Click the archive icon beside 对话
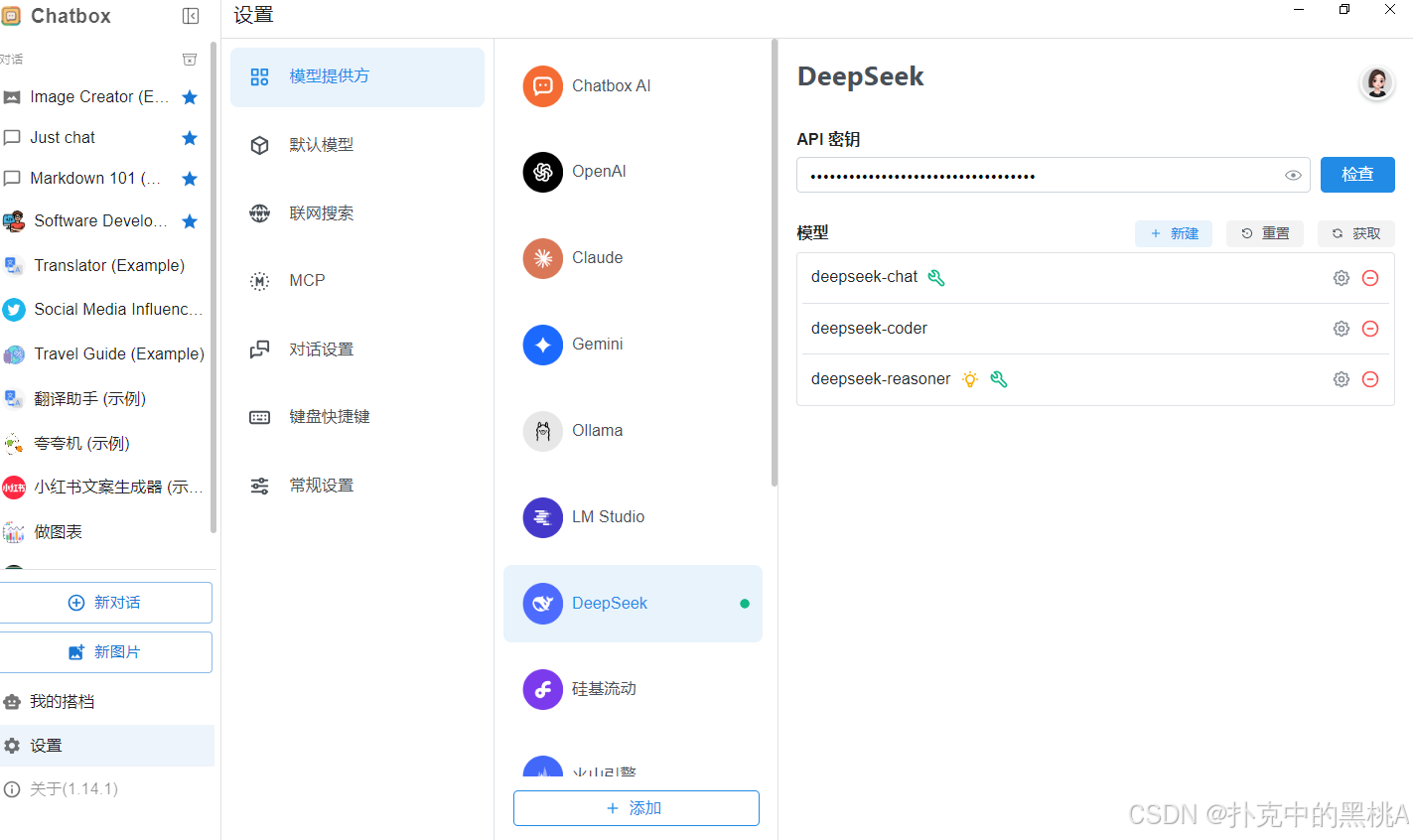1413x840 pixels. [190, 60]
